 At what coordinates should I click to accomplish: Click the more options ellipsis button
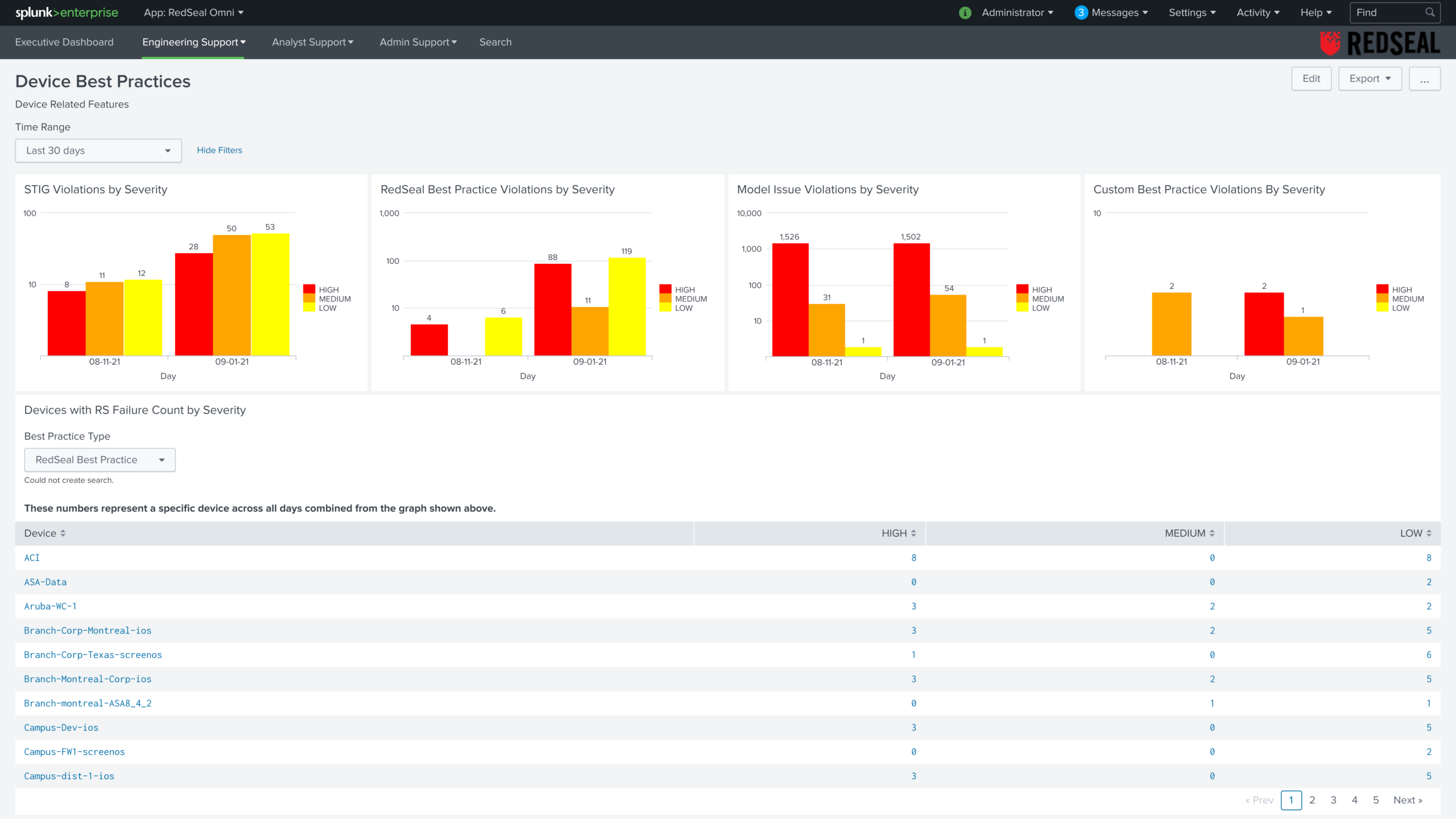1424,78
